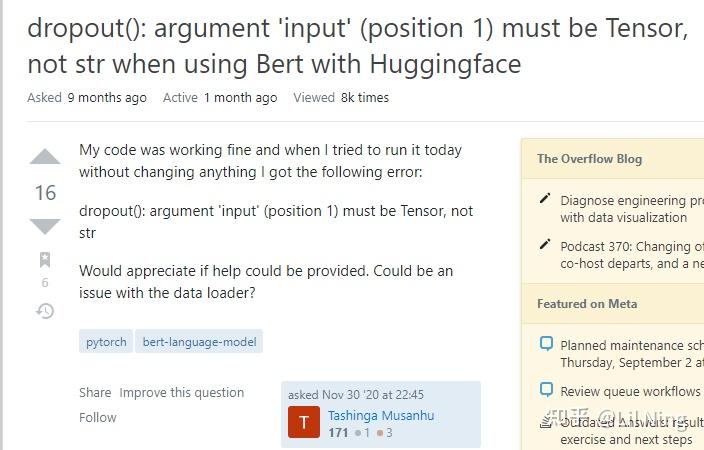Share this question

tap(95, 393)
